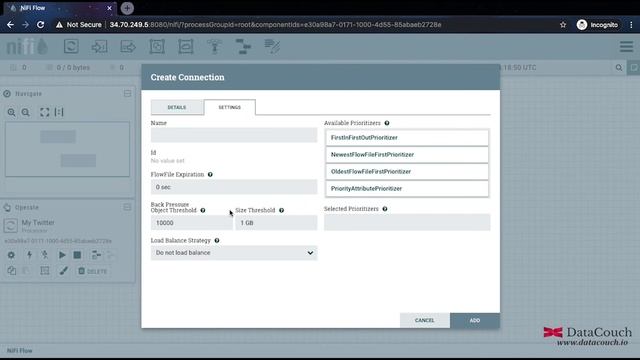The height and width of the screenshot is (360, 640).
Task: Add the connection
Action: tap(475, 320)
